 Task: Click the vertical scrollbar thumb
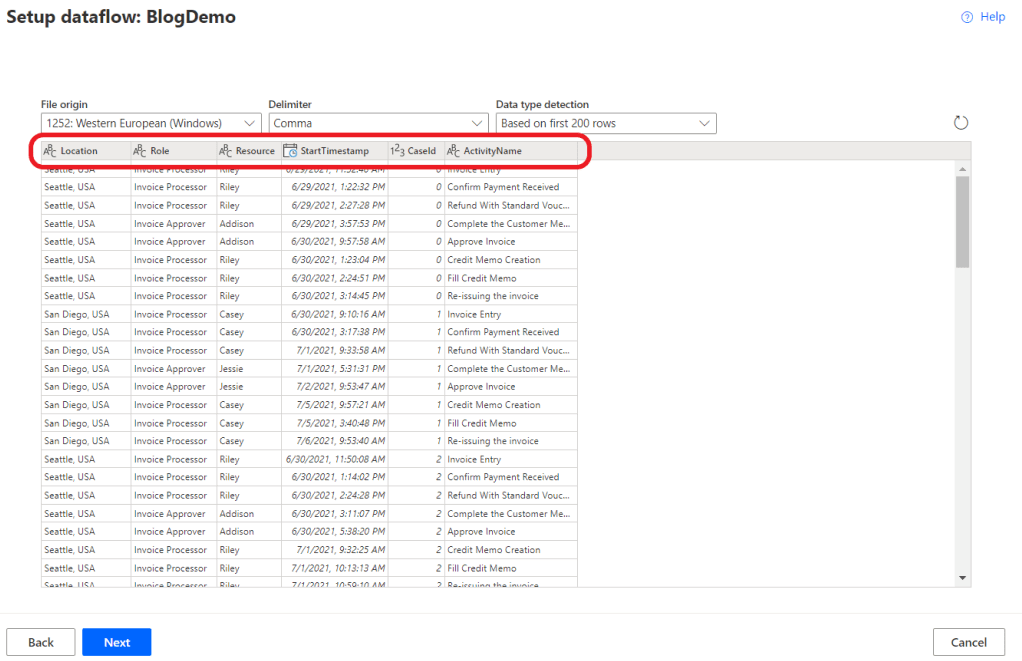click(962, 222)
